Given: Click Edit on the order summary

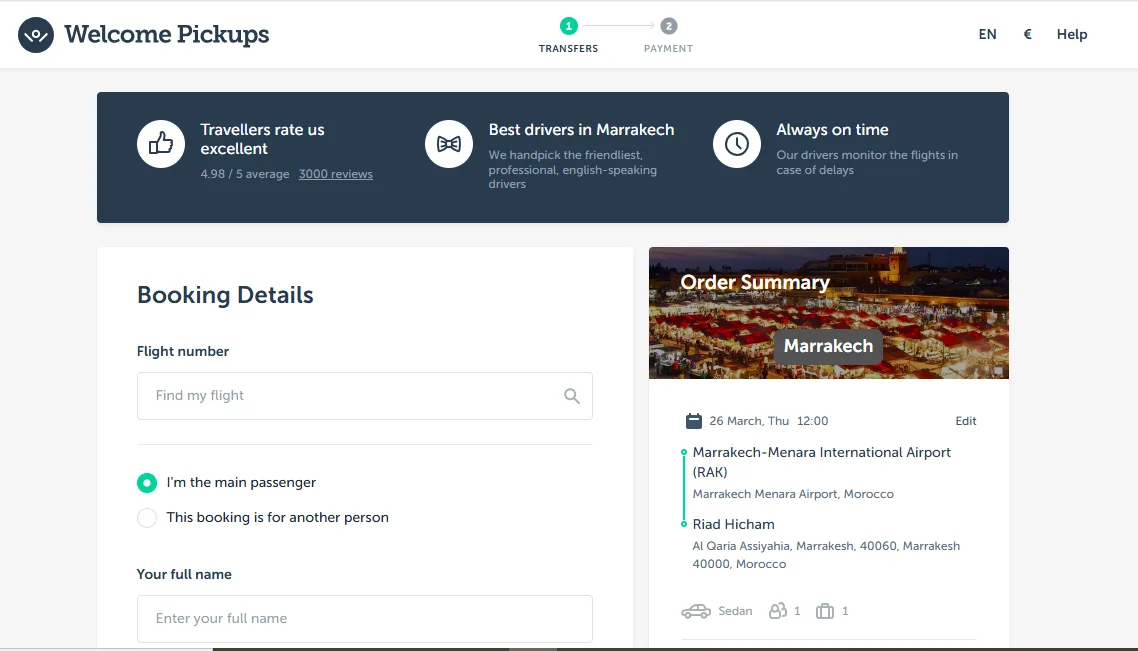Looking at the screenshot, I should tap(965, 421).
